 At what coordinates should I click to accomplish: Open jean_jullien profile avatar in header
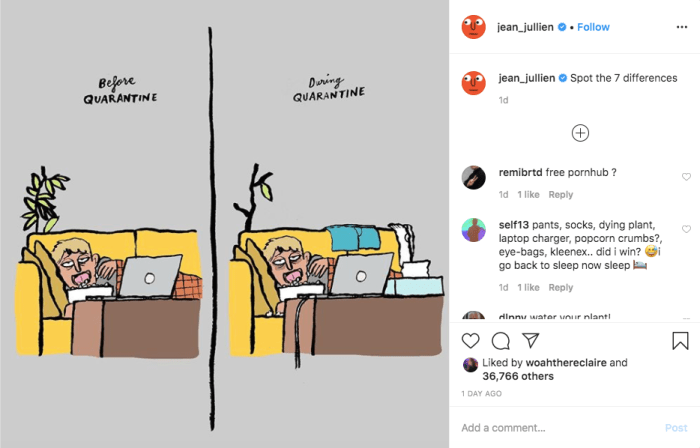click(x=474, y=27)
